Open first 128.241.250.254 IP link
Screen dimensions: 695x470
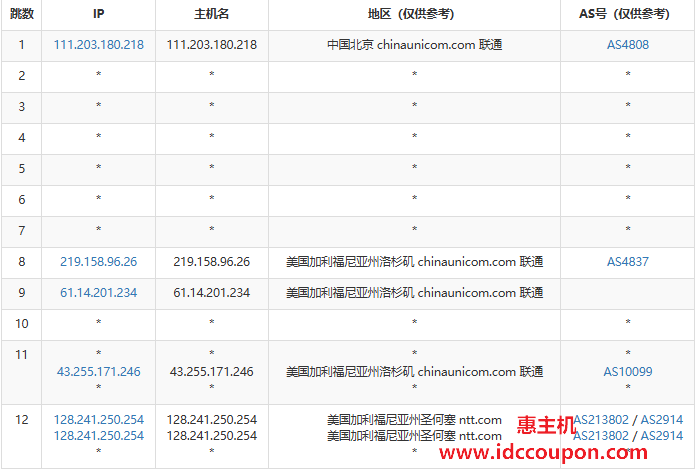point(98,419)
